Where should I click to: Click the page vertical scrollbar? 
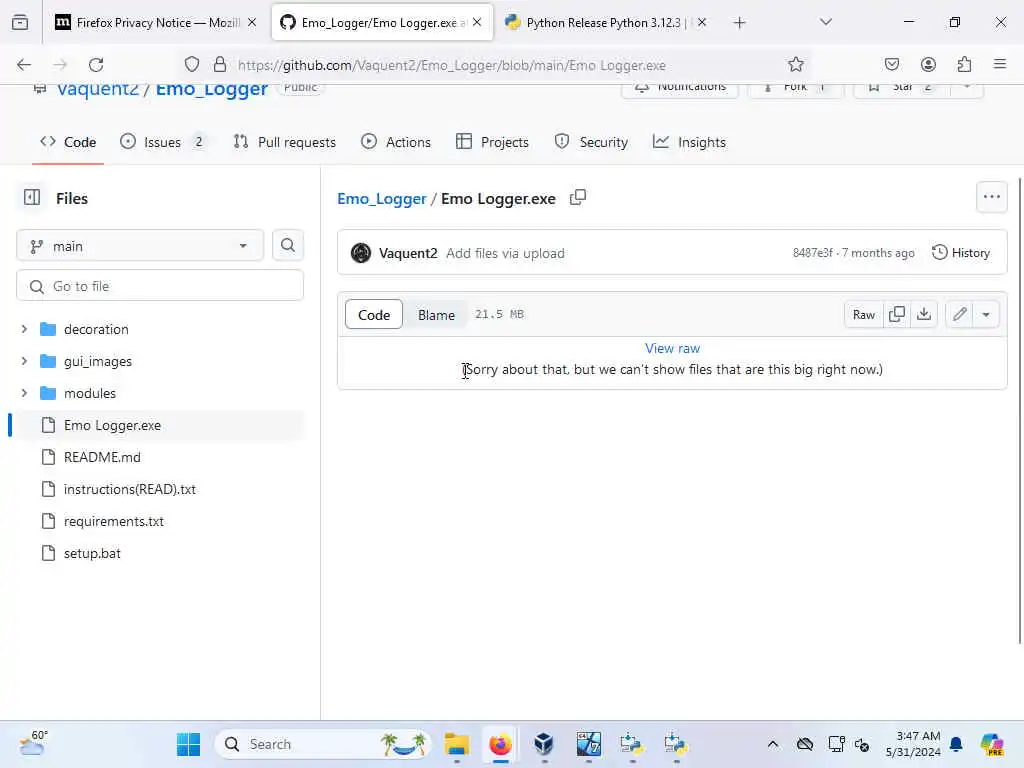(x=1019, y=411)
